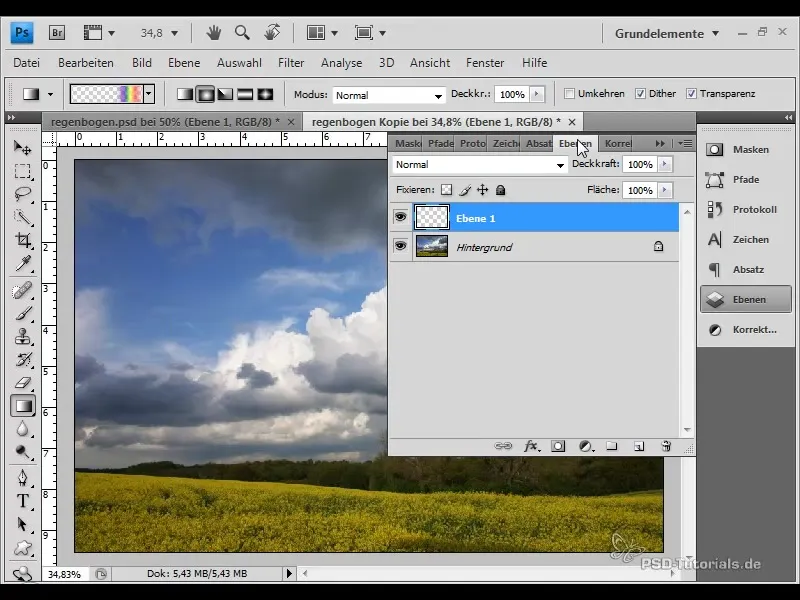
Task: Click the Hand tool in application bar
Action: point(214,33)
